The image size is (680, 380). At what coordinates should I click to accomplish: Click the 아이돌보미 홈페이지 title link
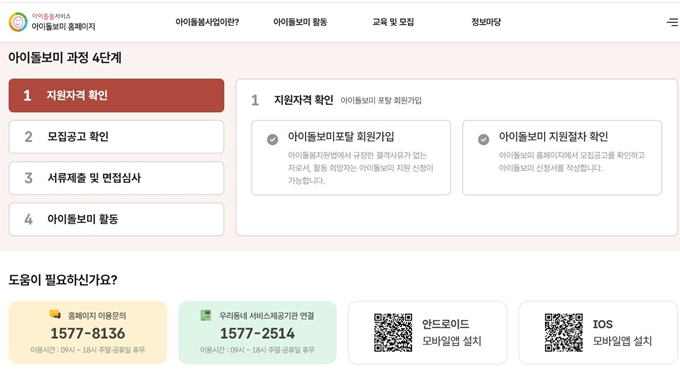pyautogui.click(x=63, y=26)
